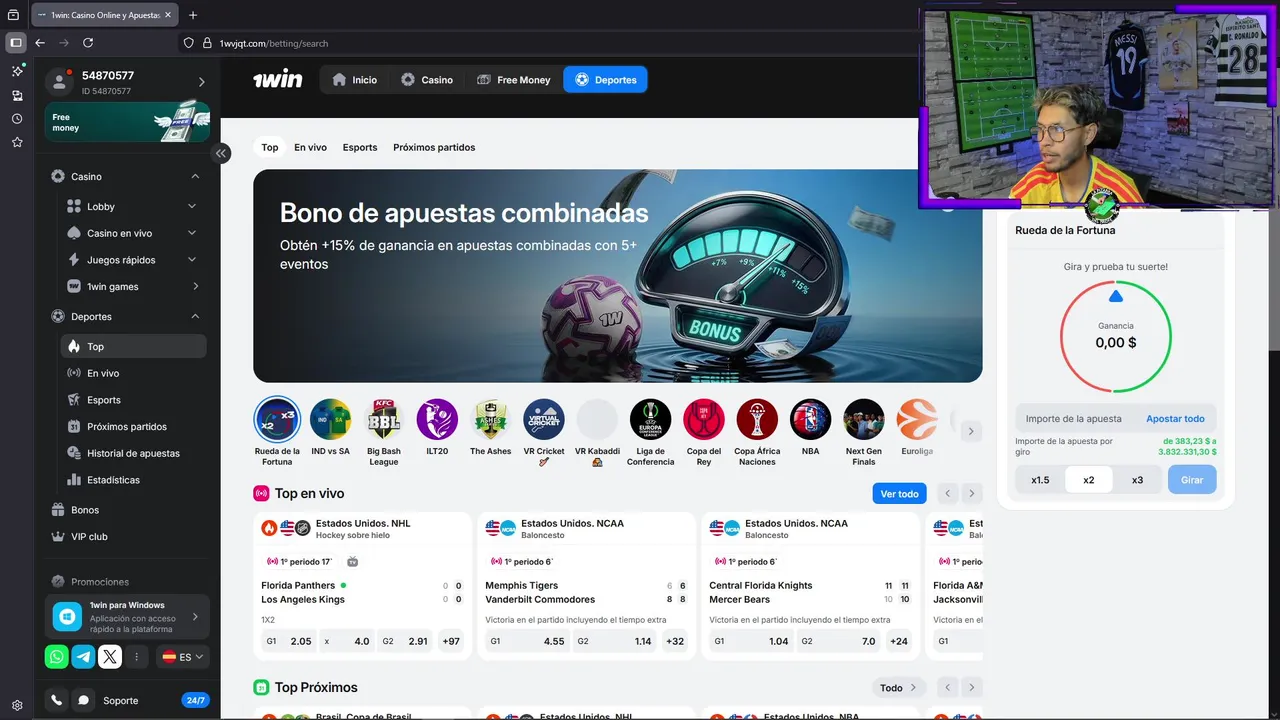The width and height of the screenshot is (1280, 720).
Task: Click Importe de la apuesta field
Action: point(1075,419)
